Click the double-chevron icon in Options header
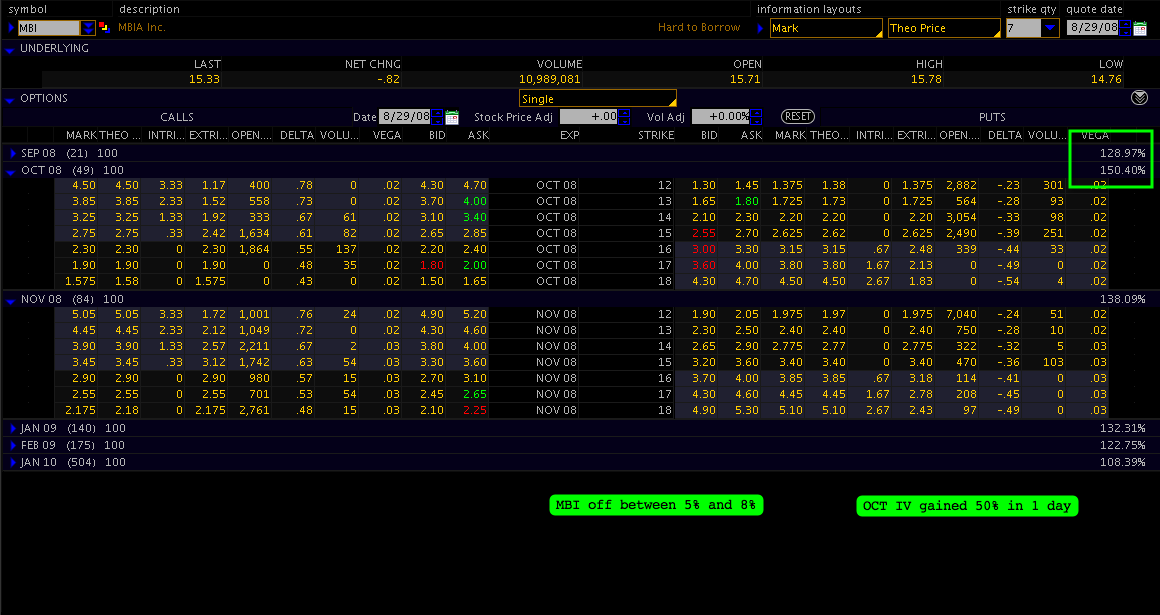This screenshot has width=1160, height=615. pos(1139,98)
